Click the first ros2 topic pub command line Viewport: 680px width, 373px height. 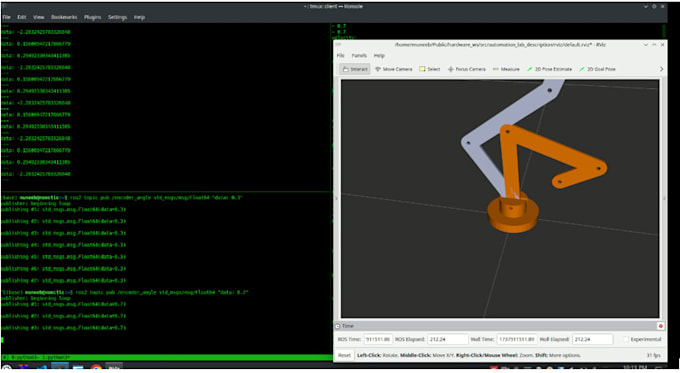coord(122,198)
